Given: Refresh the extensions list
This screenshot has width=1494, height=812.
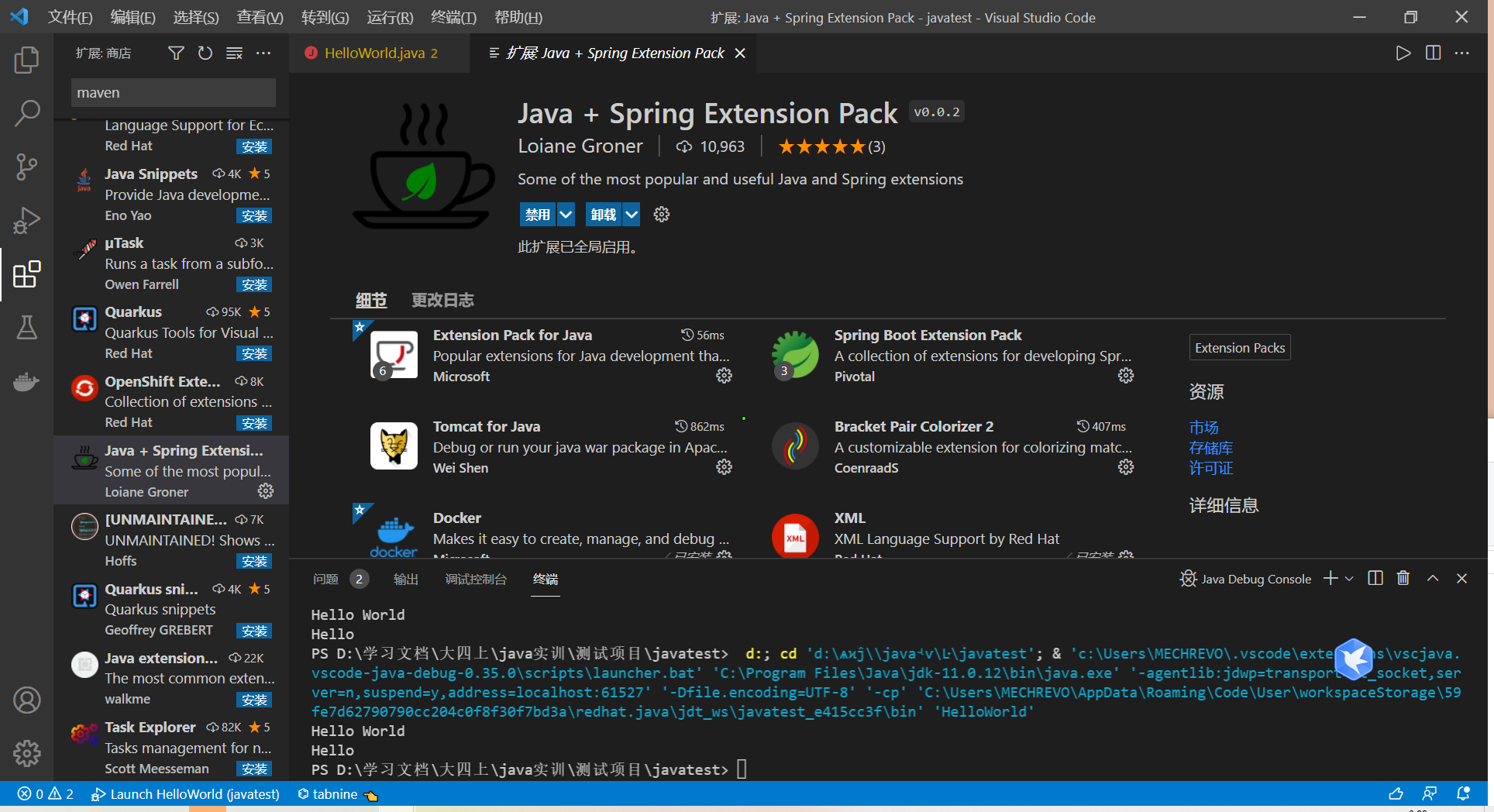Looking at the screenshot, I should pos(205,53).
